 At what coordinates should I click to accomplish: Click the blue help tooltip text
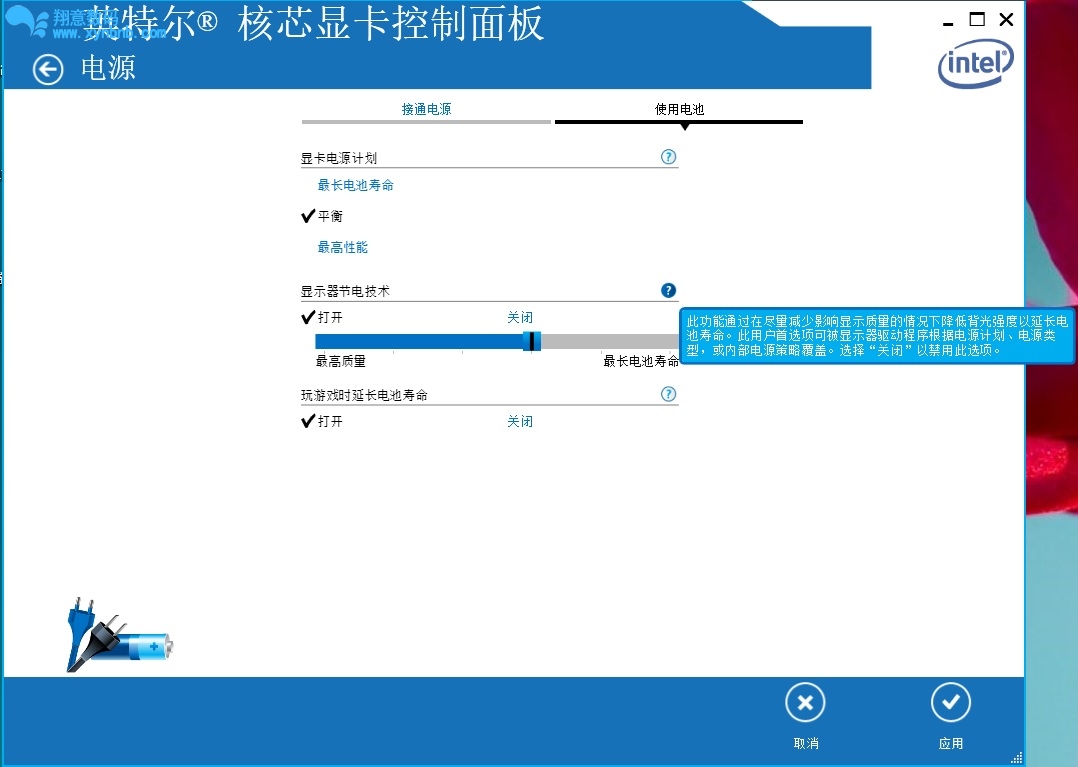(877, 335)
